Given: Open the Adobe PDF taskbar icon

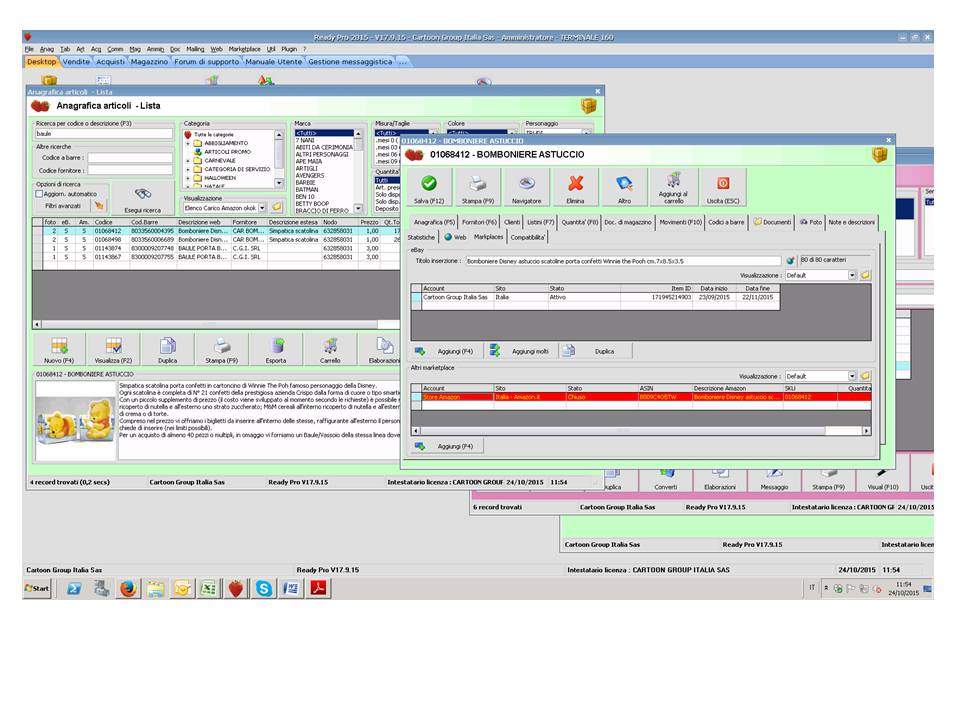Looking at the screenshot, I should coord(319,589).
